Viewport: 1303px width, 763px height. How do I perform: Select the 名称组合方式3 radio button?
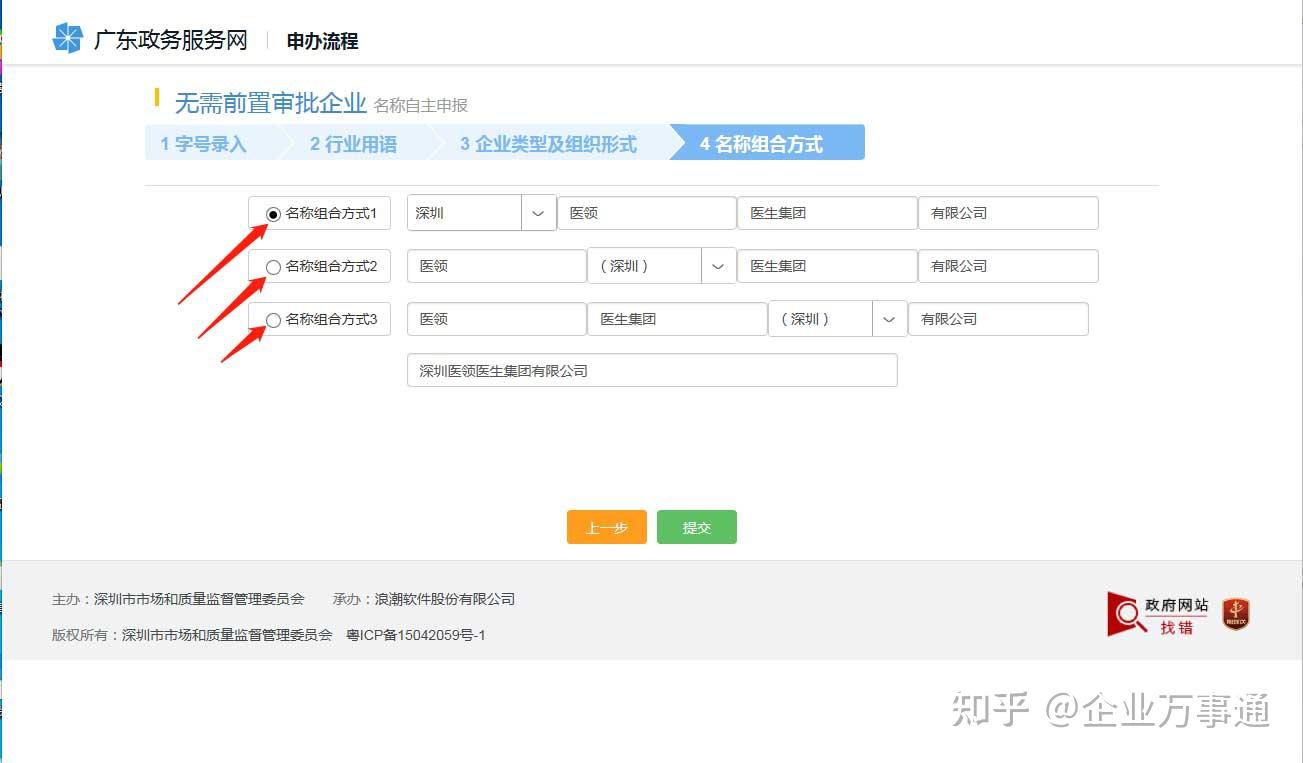pyautogui.click(x=273, y=320)
